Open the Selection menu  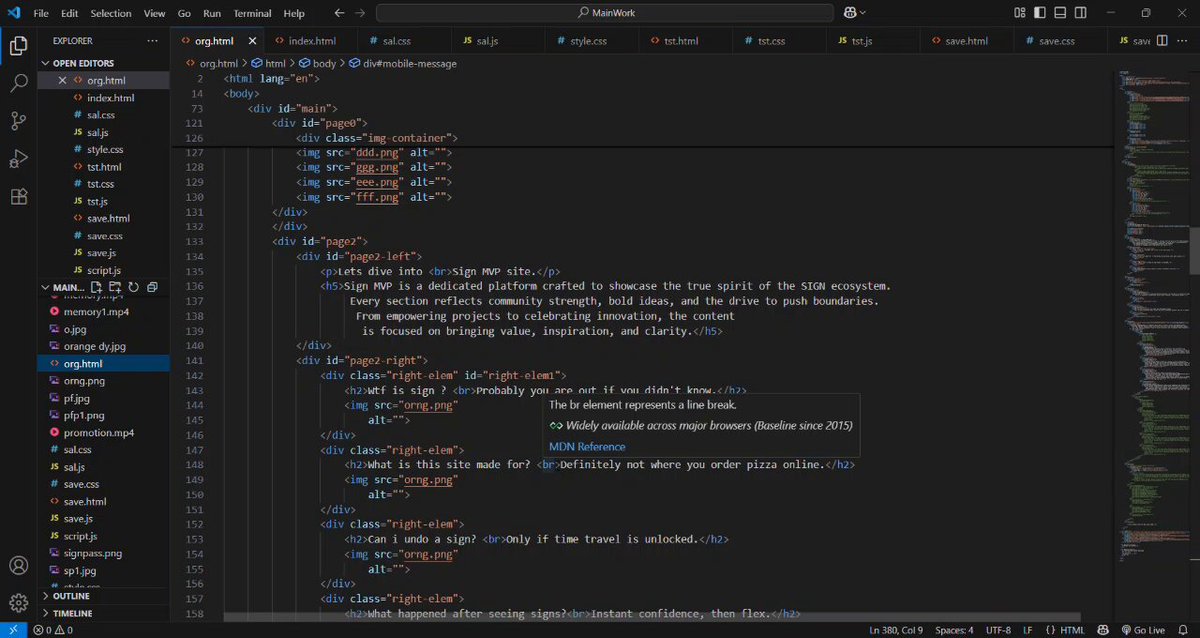click(x=110, y=13)
